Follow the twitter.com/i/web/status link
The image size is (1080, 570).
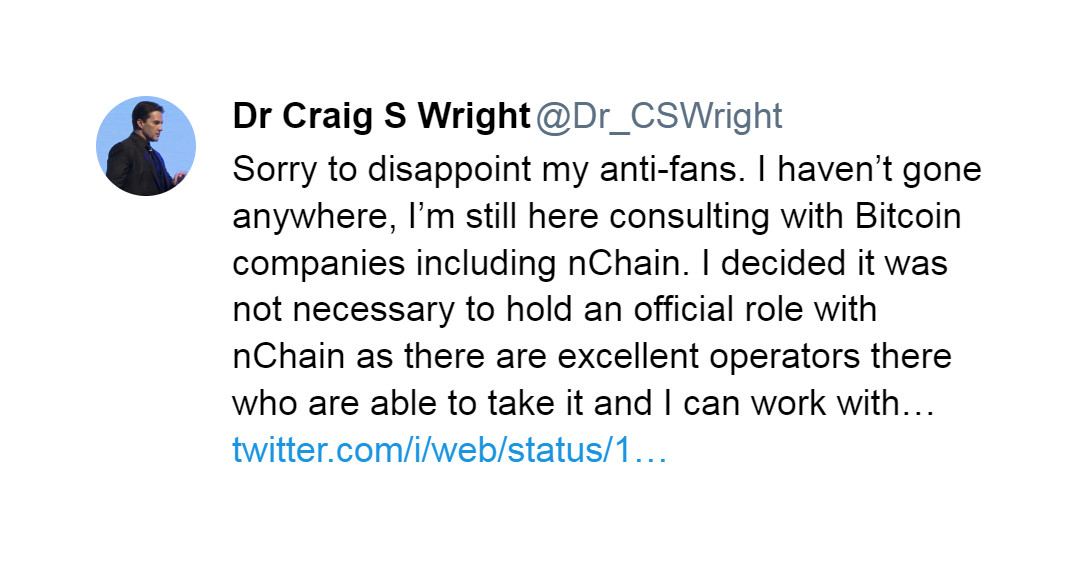click(x=450, y=450)
